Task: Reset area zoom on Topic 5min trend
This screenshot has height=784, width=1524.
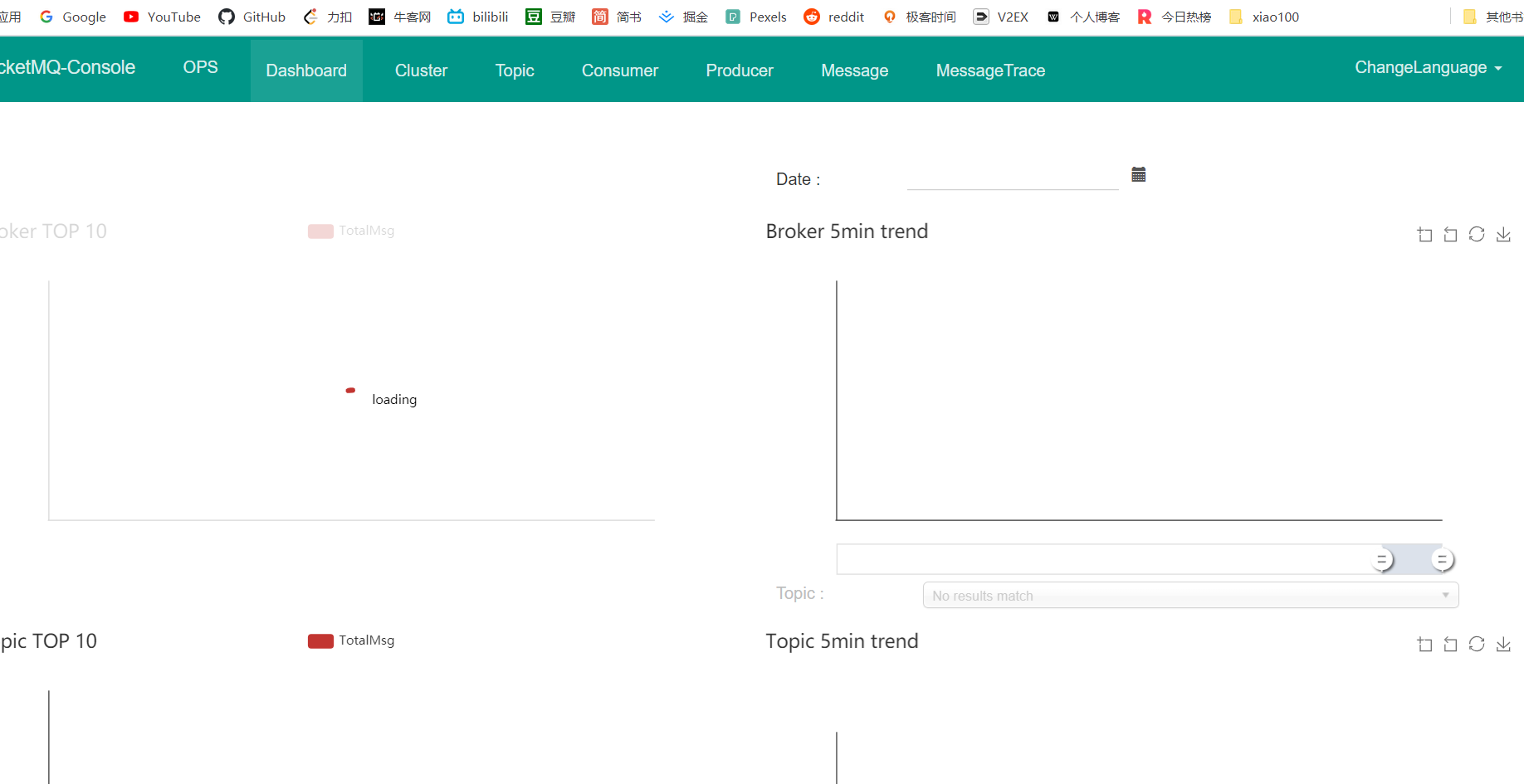Action: [1450, 645]
